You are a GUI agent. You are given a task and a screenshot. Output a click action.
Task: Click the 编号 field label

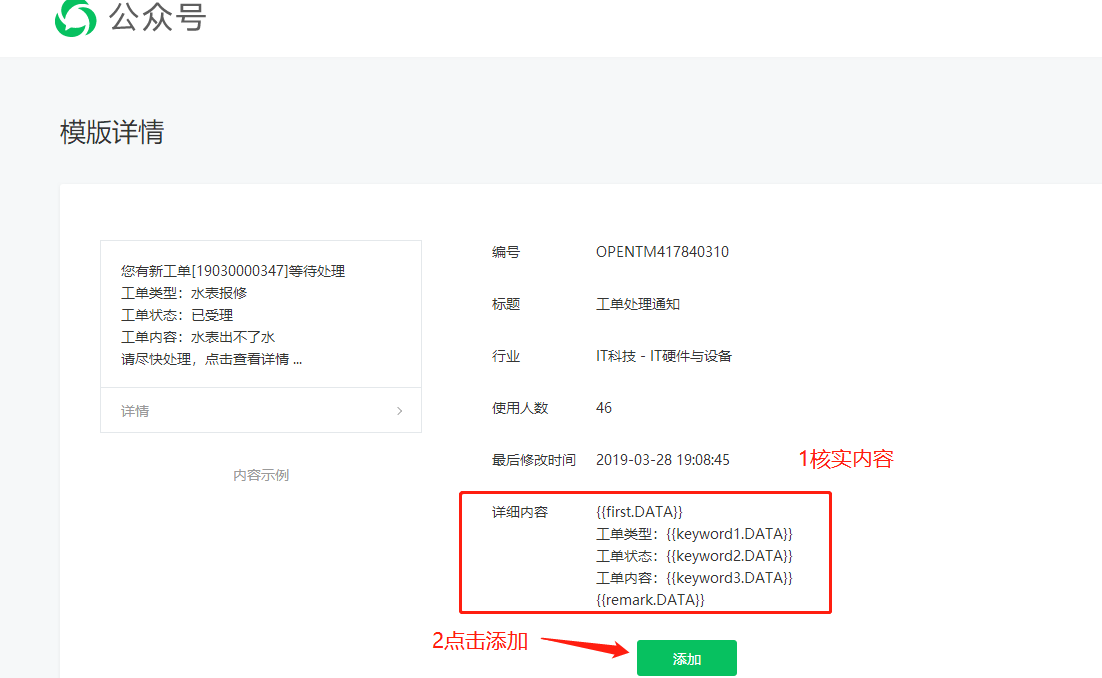pos(505,252)
